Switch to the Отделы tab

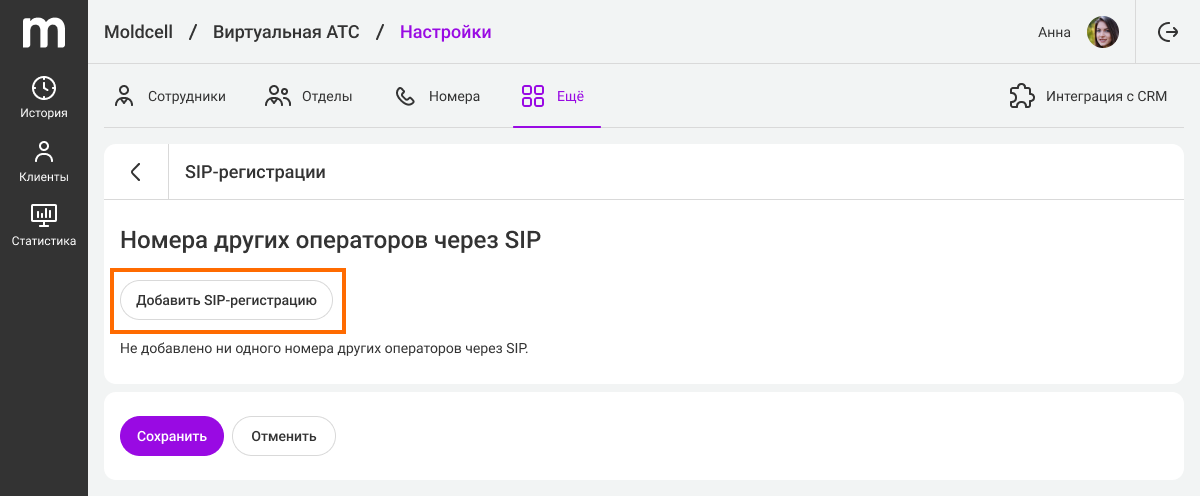tap(308, 96)
